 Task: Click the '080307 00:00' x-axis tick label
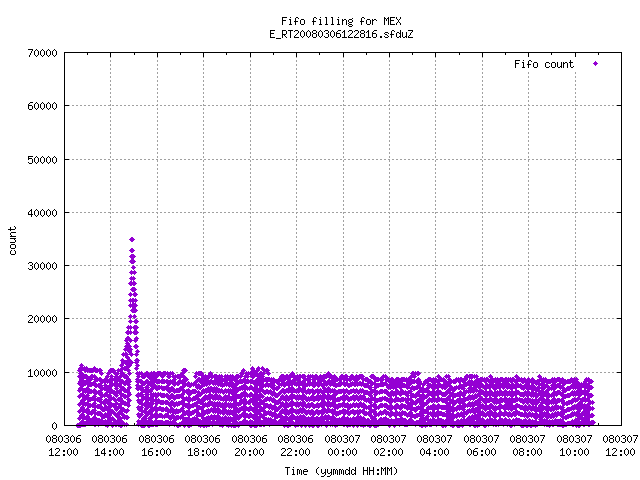click(342, 446)
